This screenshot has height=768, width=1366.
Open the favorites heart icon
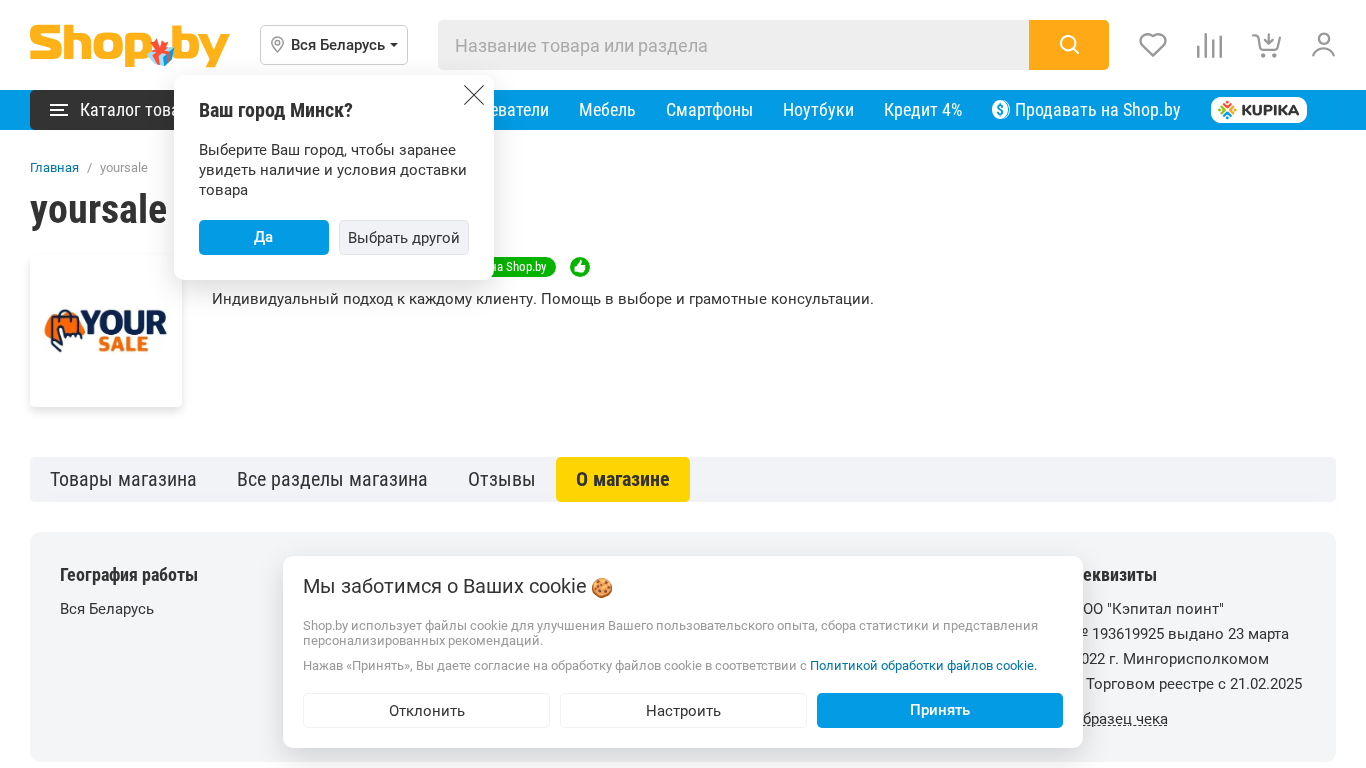click(x=1152, y=45)
